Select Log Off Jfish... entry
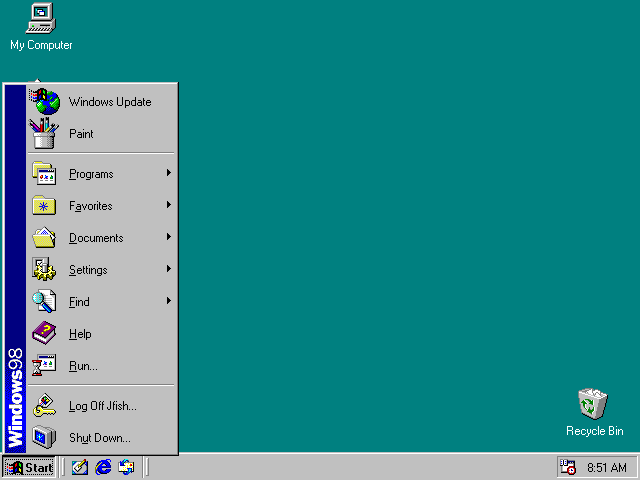This screenshot has width=640, height=480. coord(102,405)
